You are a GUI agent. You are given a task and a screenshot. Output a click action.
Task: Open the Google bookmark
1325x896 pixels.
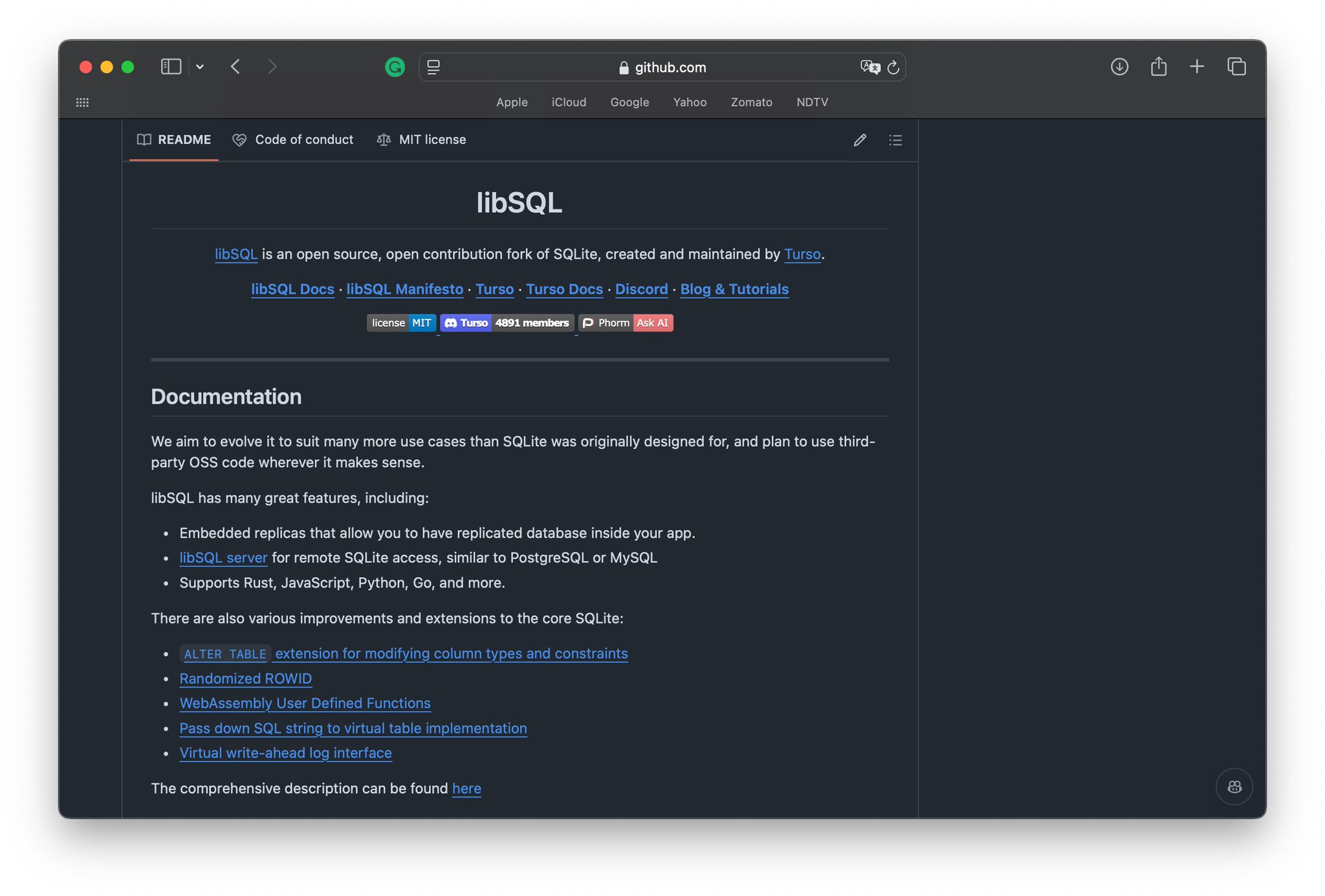click(630, 102)
